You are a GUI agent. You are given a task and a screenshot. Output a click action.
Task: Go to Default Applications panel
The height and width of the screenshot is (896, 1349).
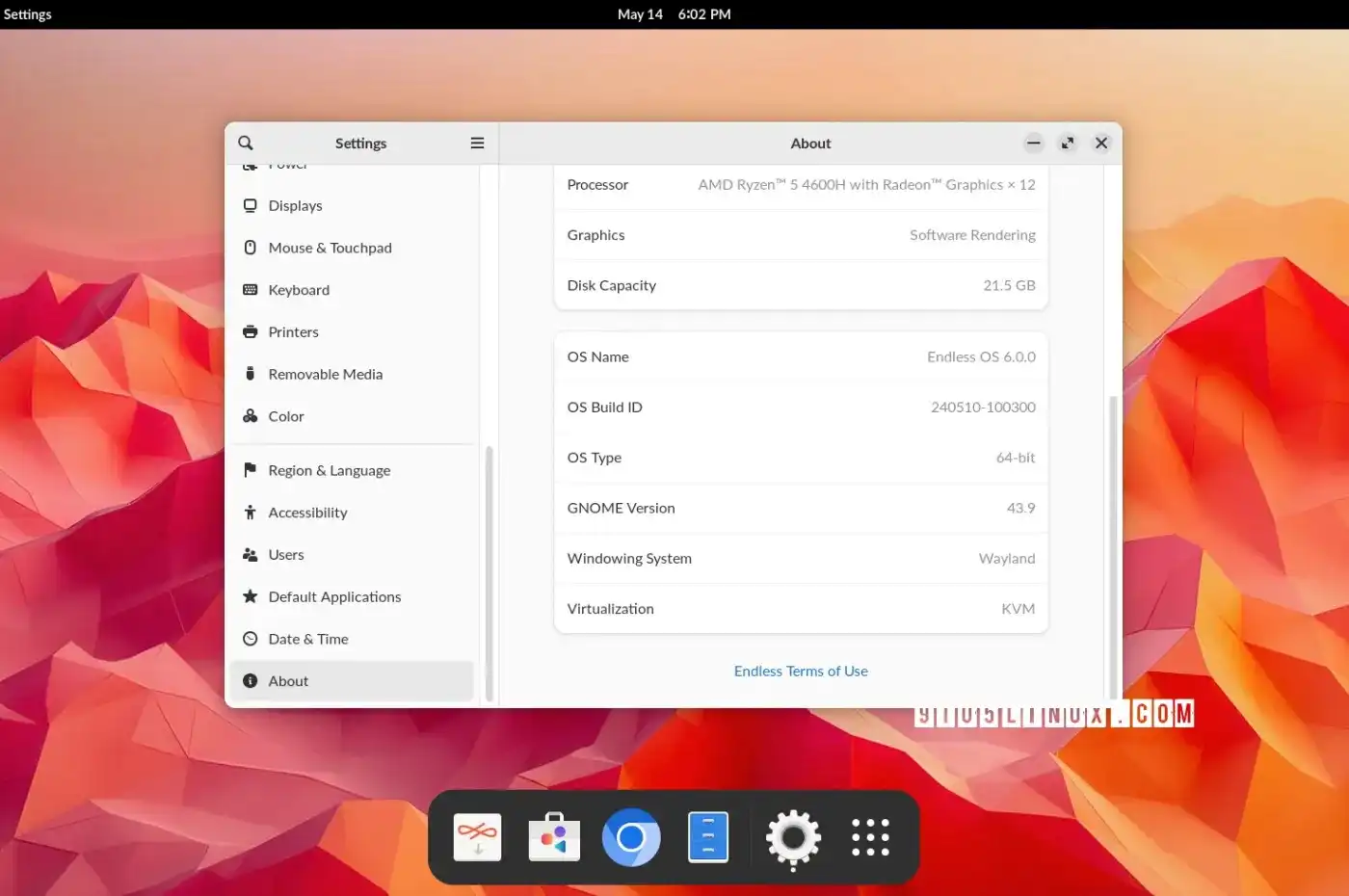pyautogui.click(x=352, y=596)
